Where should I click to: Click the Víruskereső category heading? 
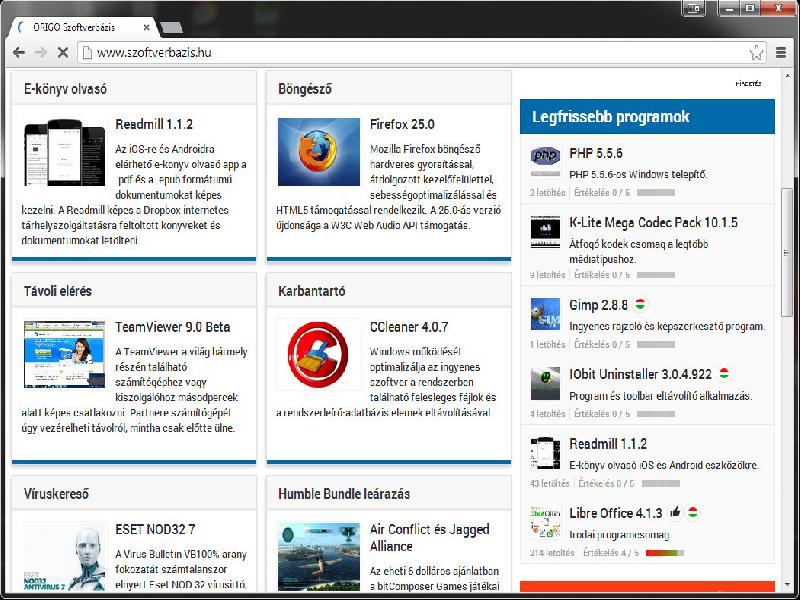tap(56, 494)
